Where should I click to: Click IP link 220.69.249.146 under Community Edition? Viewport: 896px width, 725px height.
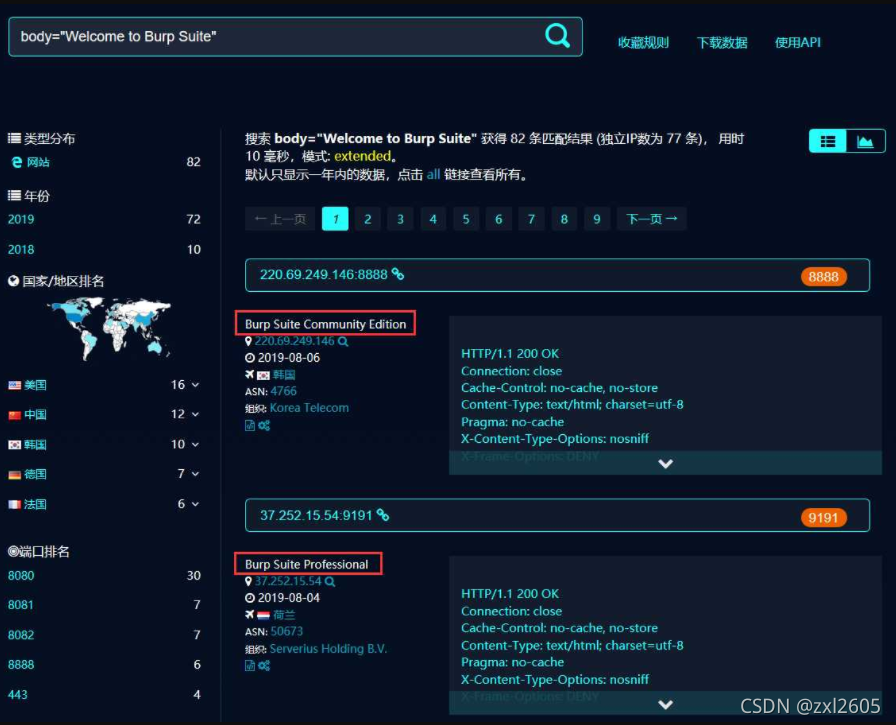(x=294, y=341)
